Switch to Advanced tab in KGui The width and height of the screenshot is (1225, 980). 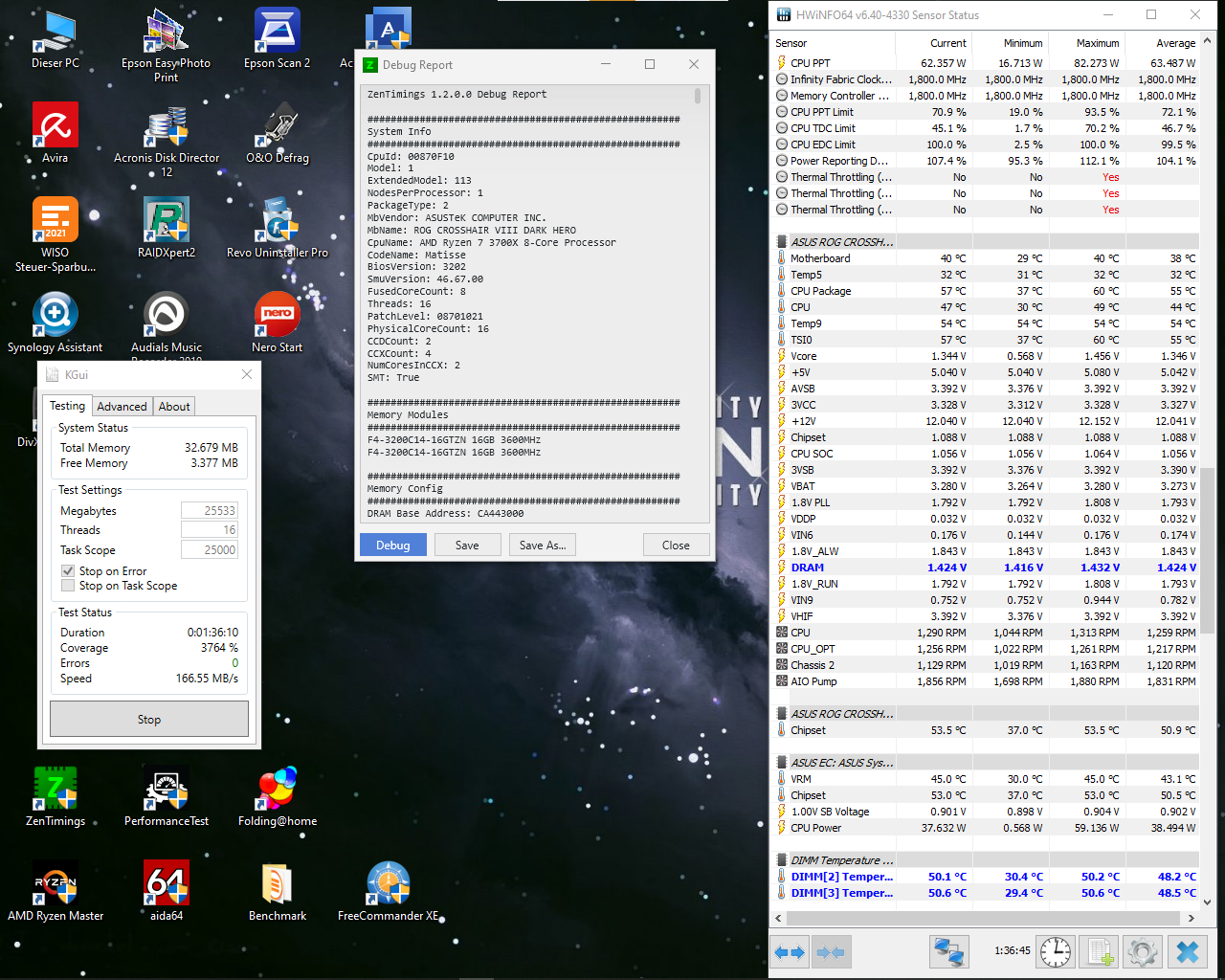click(x=122, y=407)
